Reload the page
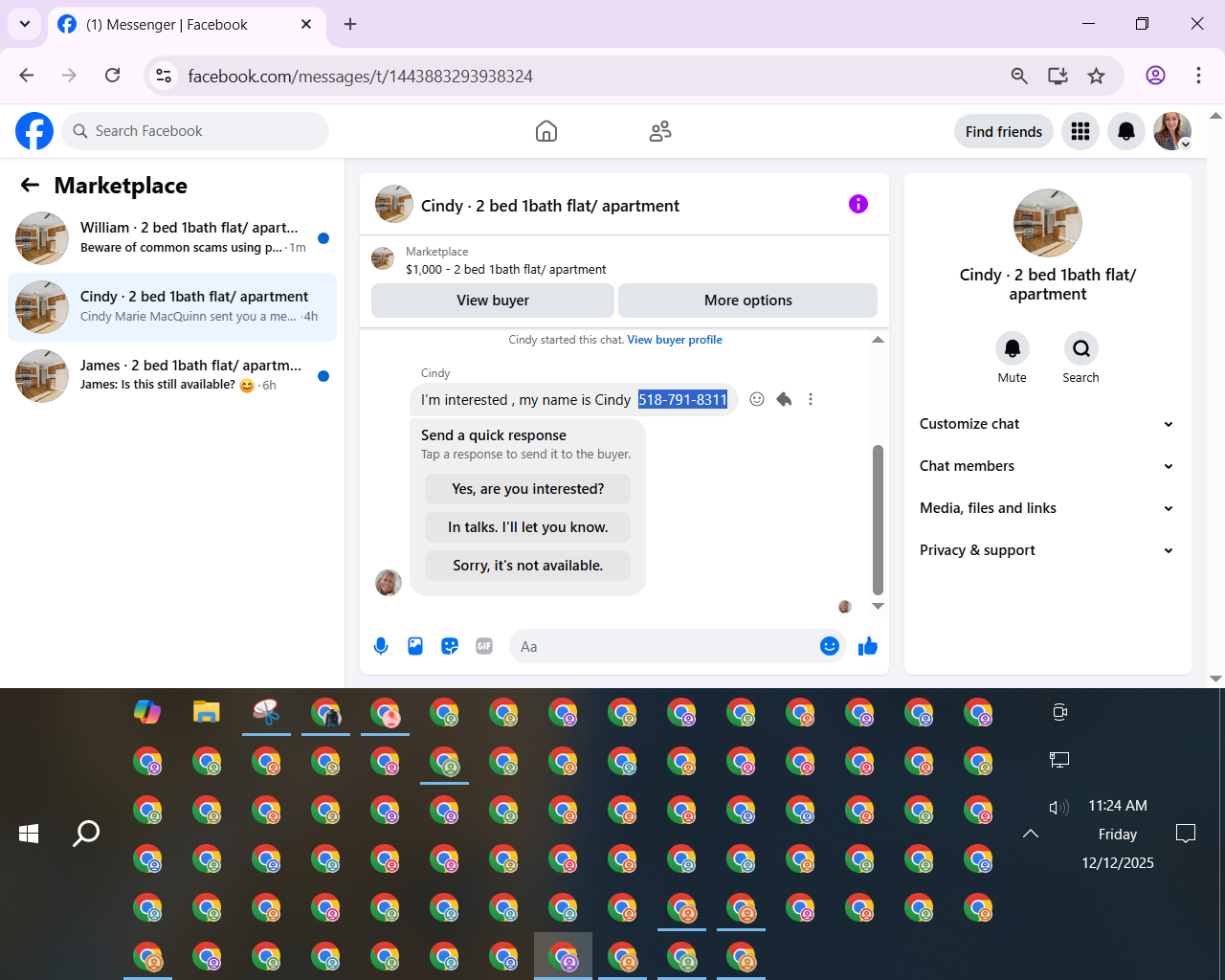The image size is (1225, 980). (x=112, y=76)
